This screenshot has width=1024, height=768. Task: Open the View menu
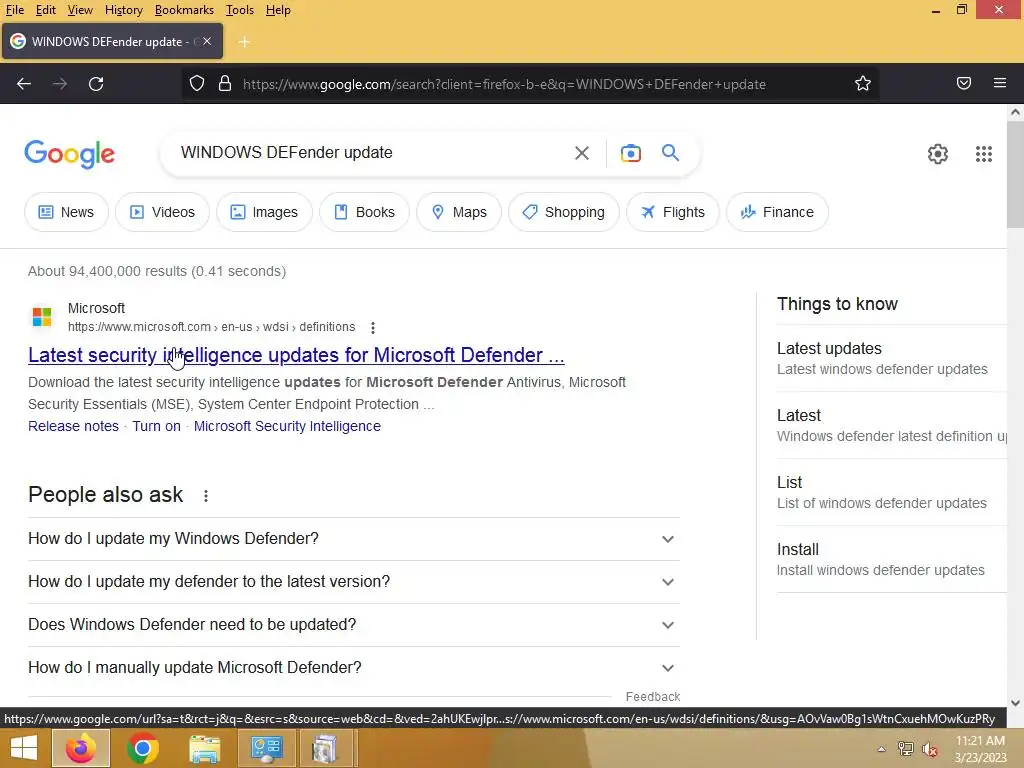pos(80,10)
